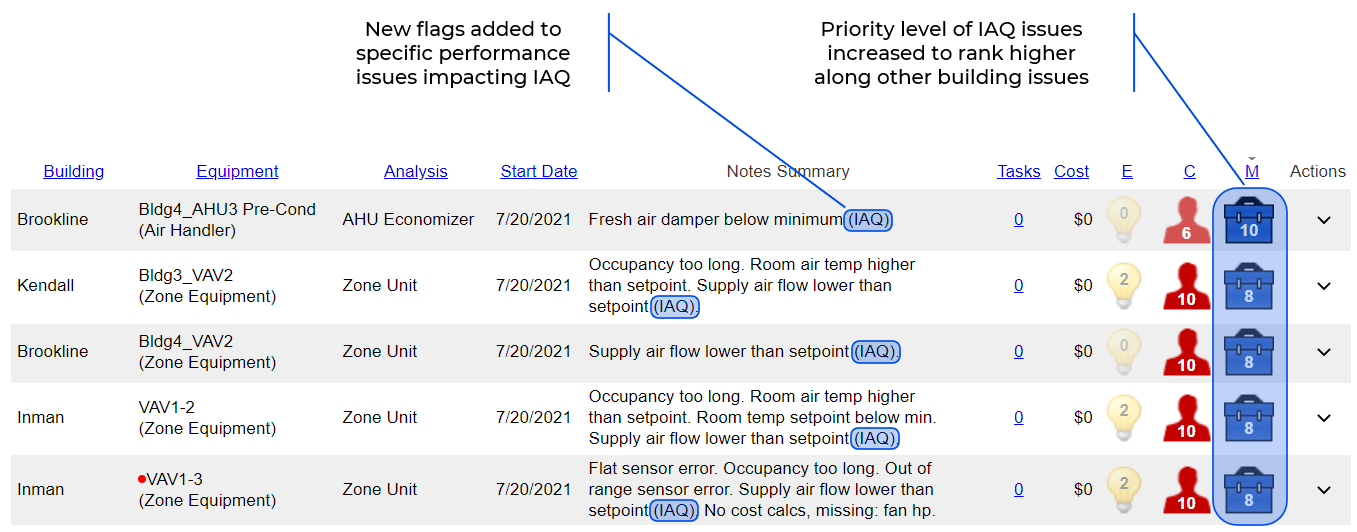Open the tasks count link for Brookline Bldg4_VAV2
Screen dimensions: 1357x532
tap(1018, 352)
